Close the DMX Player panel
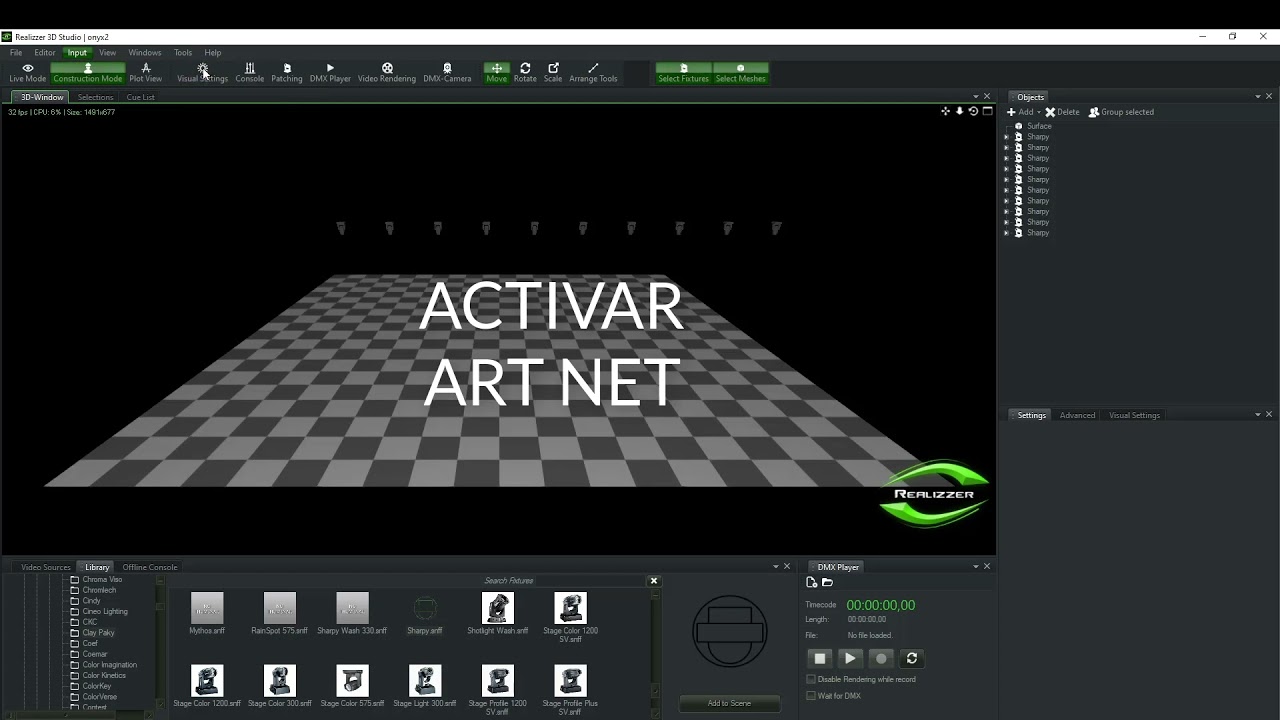This screenshot has width=1280, height=720. pos(987,567)
